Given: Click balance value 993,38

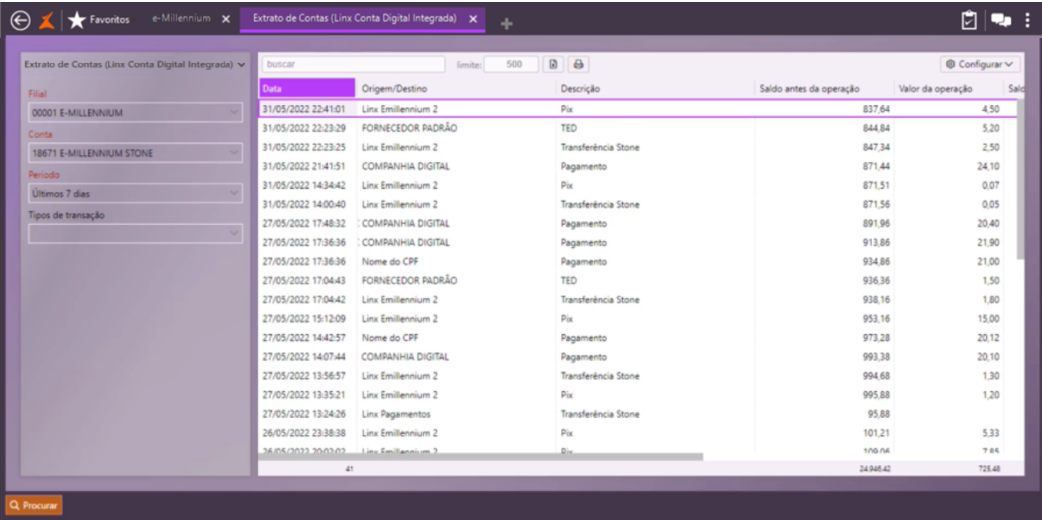Looking at the screenshot, I should (x=875, y=356).
